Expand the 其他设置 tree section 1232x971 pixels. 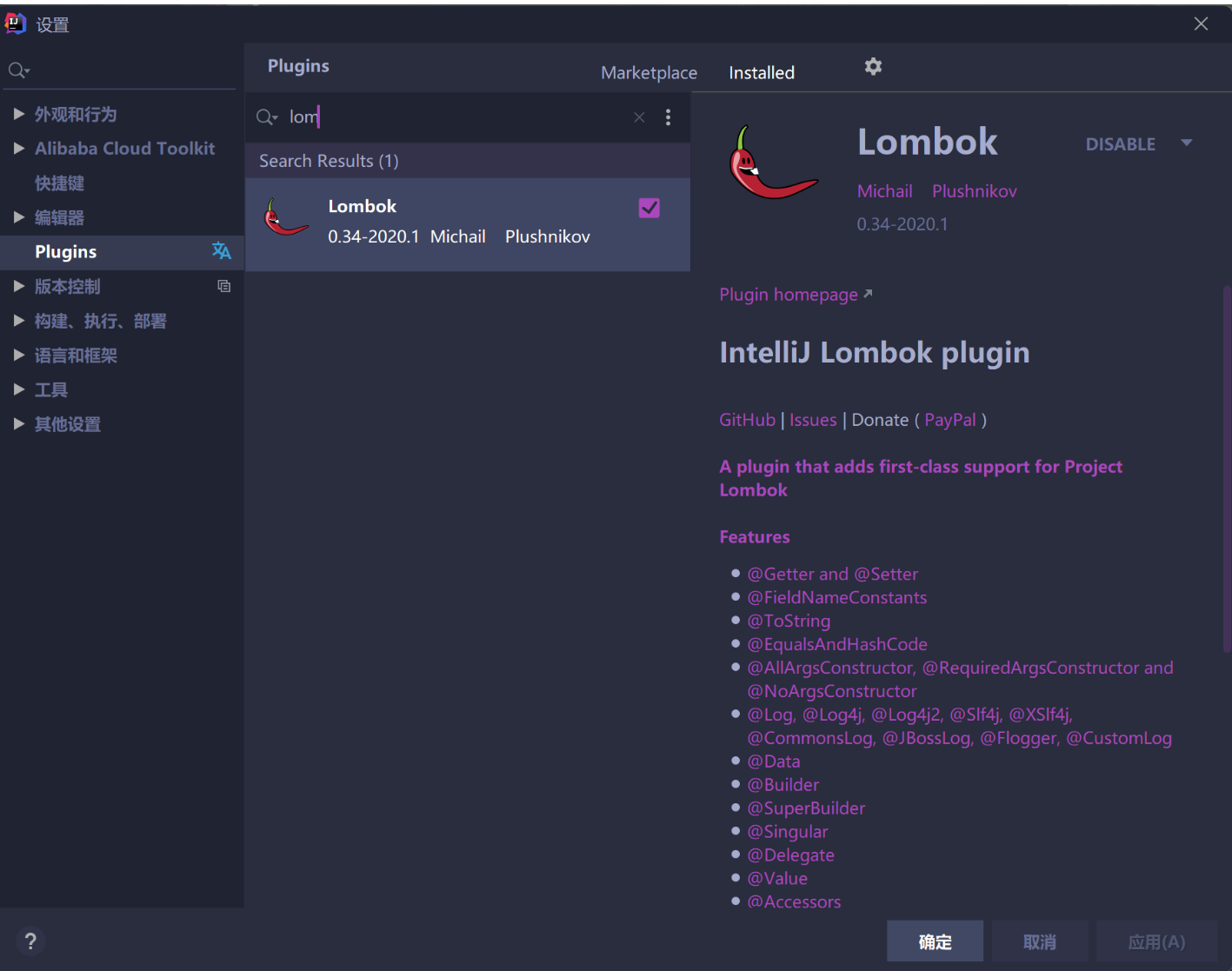[19, 424]
